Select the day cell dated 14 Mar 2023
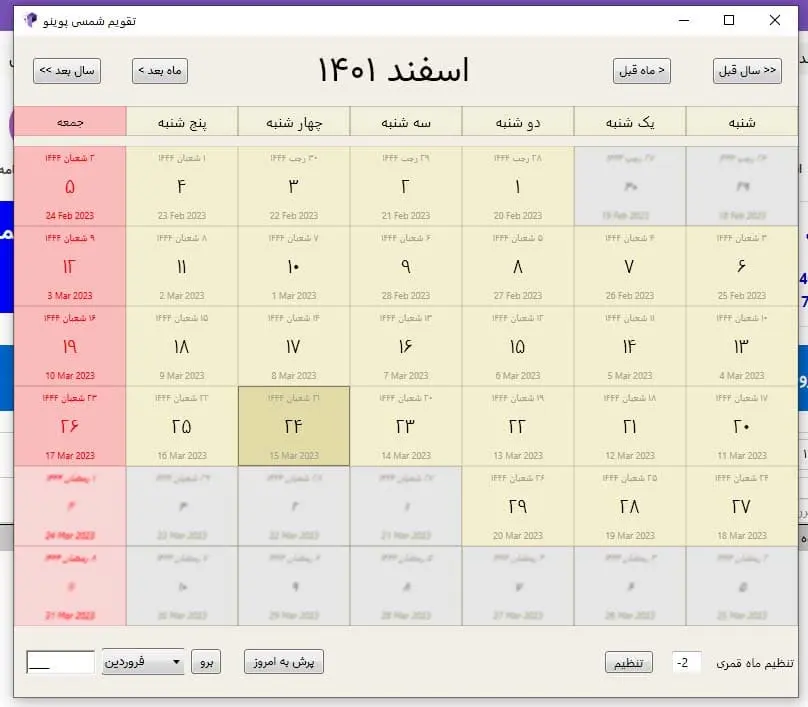The image size is (808, 707). click(x=406, y=426)
